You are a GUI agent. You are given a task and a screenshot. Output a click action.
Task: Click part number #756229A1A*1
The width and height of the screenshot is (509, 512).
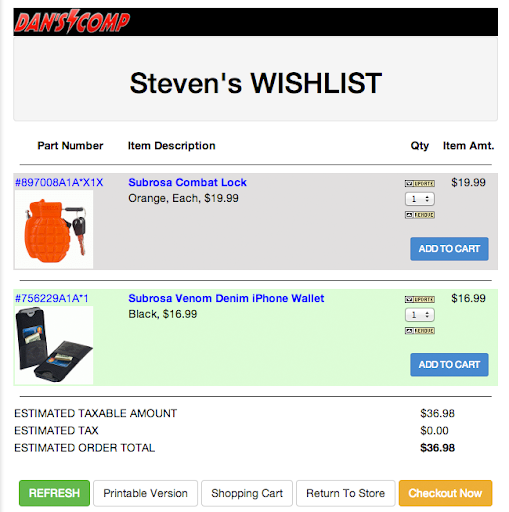(52, 298)
